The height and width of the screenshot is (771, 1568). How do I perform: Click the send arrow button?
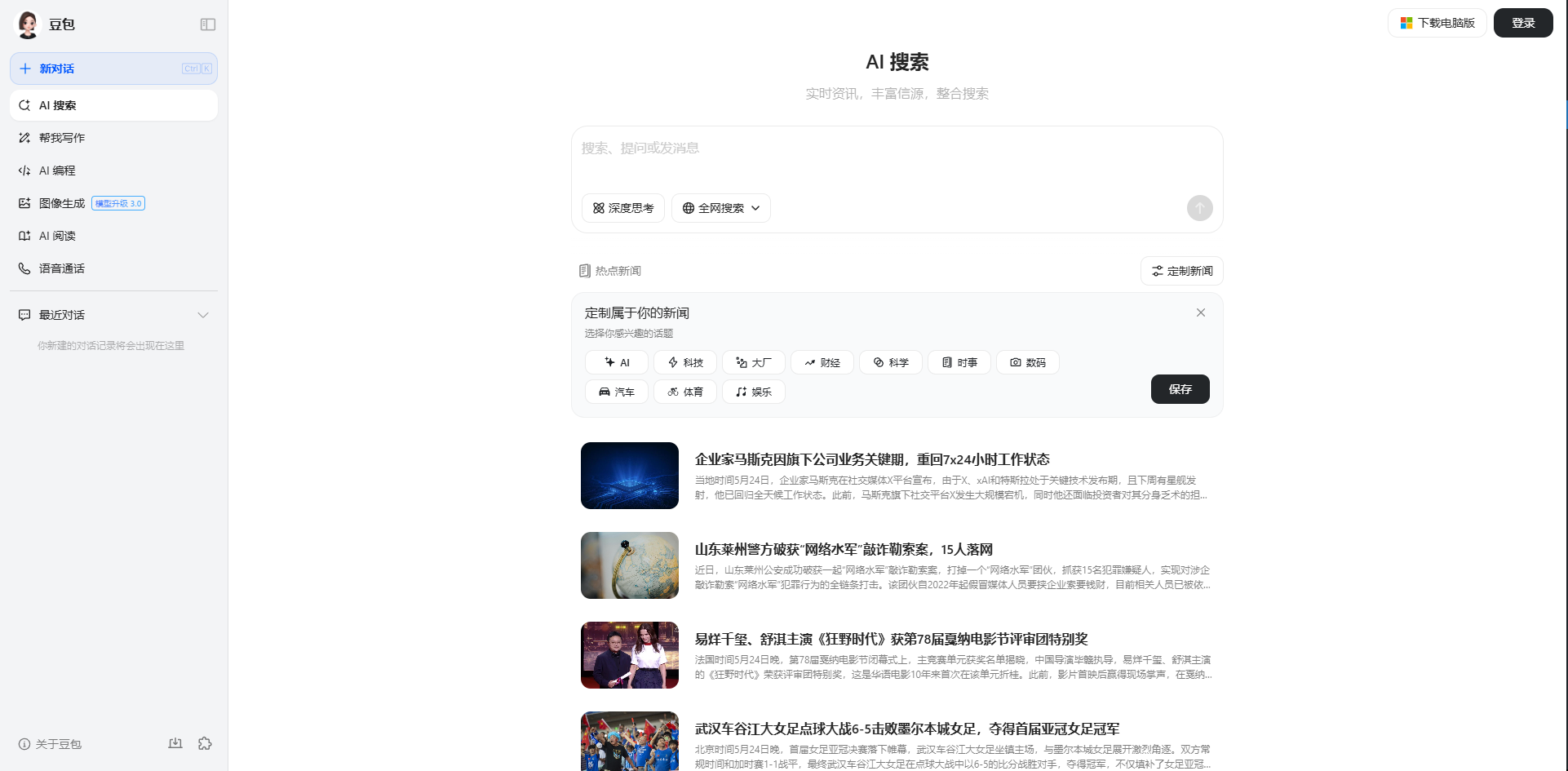(x=1199, y=208)
